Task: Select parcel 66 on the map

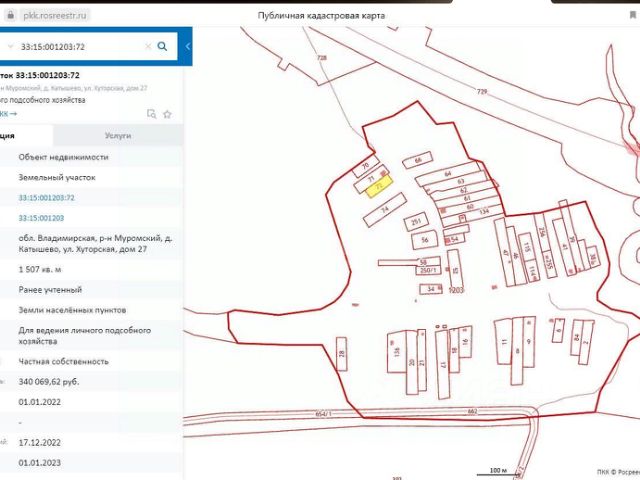Action: point(417,160)
